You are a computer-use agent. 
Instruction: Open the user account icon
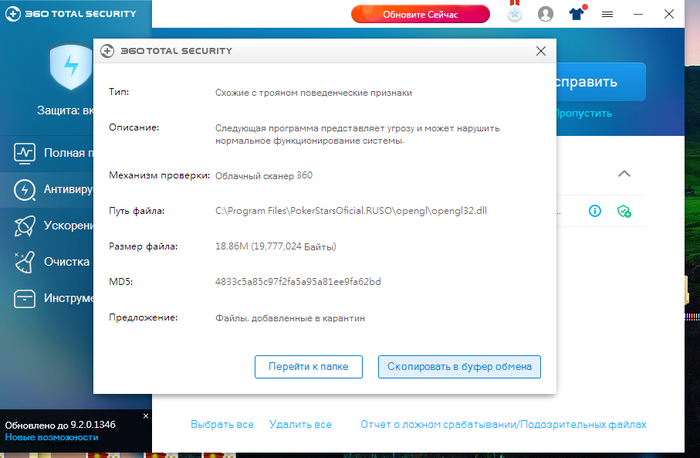pyautogui.click(x=545, y=14)
